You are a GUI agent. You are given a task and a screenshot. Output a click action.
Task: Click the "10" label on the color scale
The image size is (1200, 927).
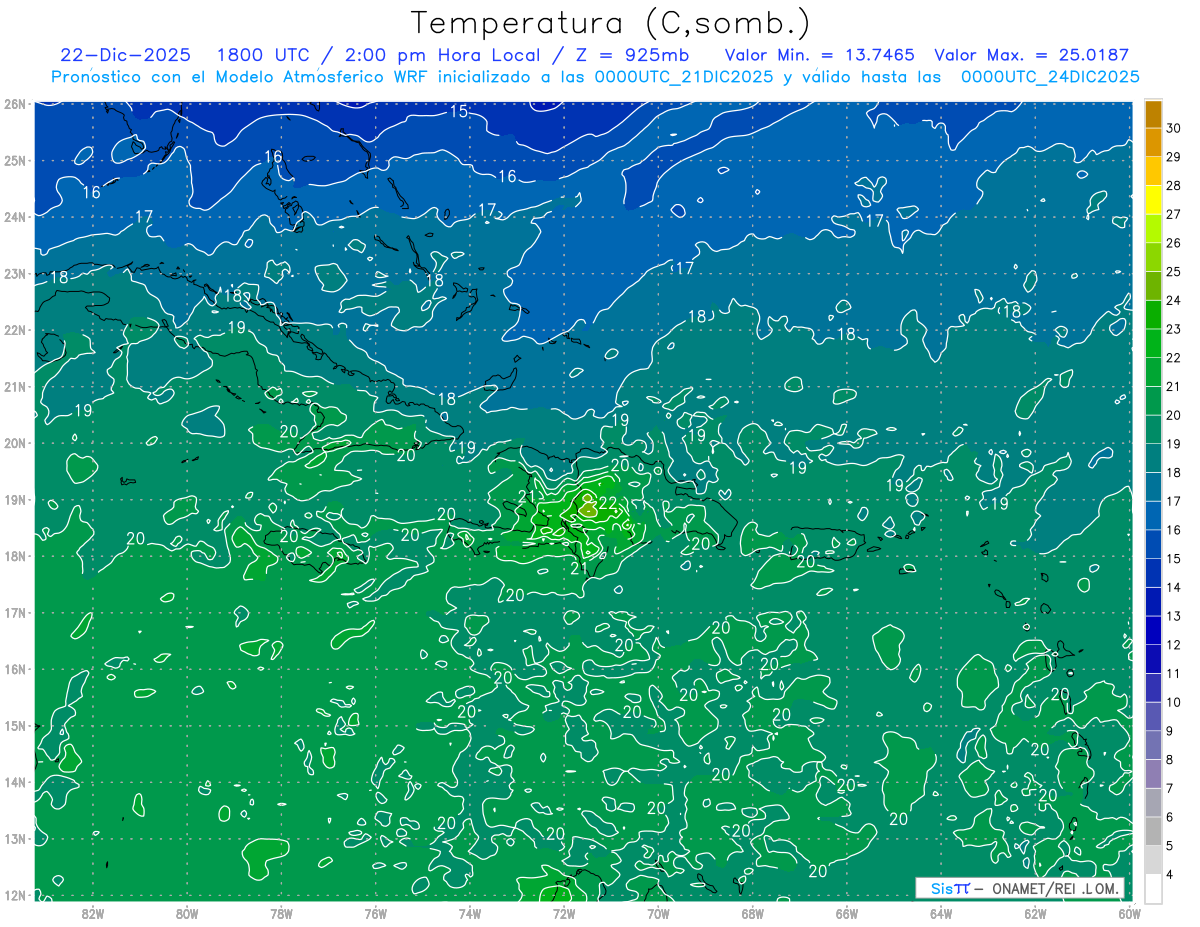point(1173,703)
